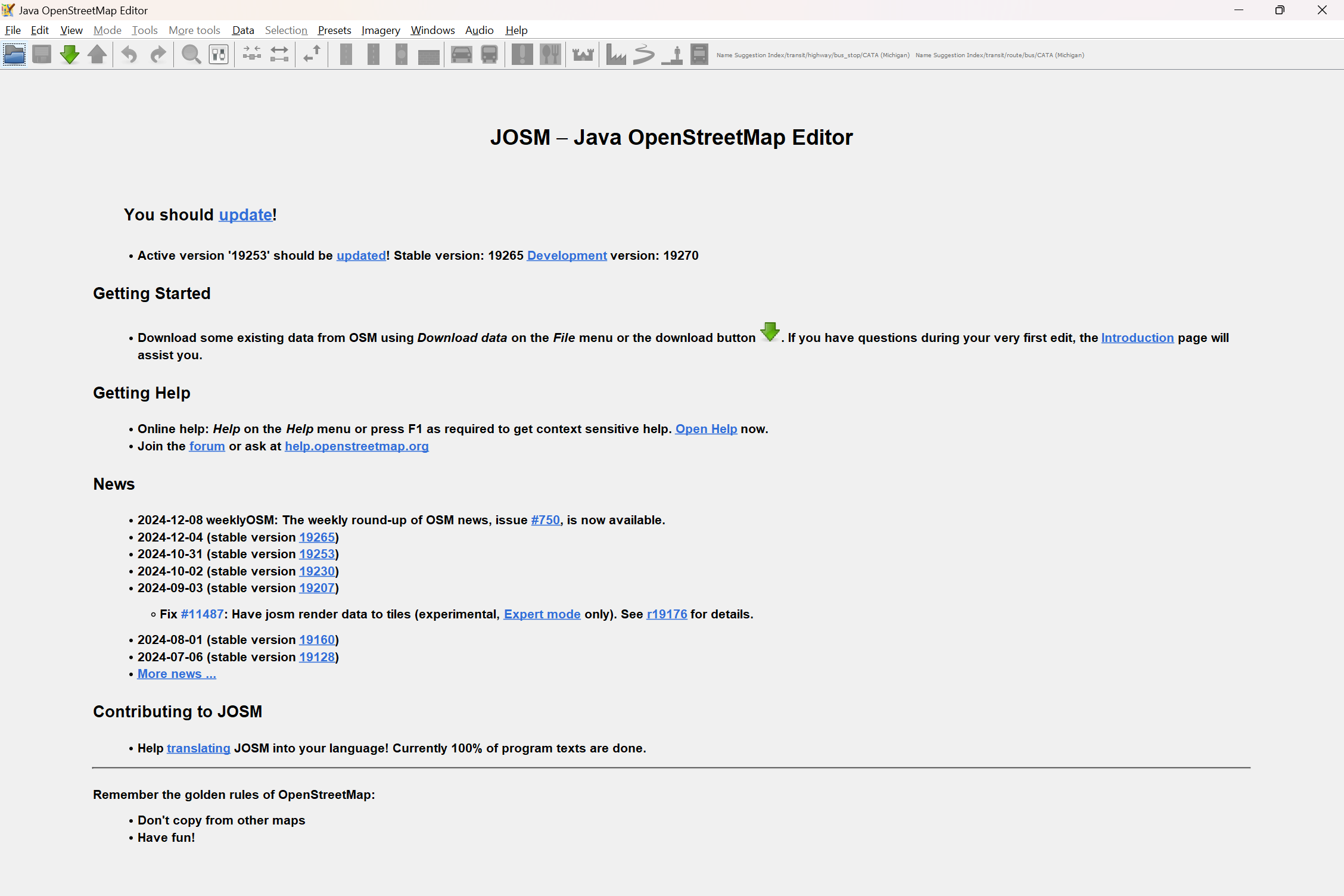Open the translating link

point(198,748)
